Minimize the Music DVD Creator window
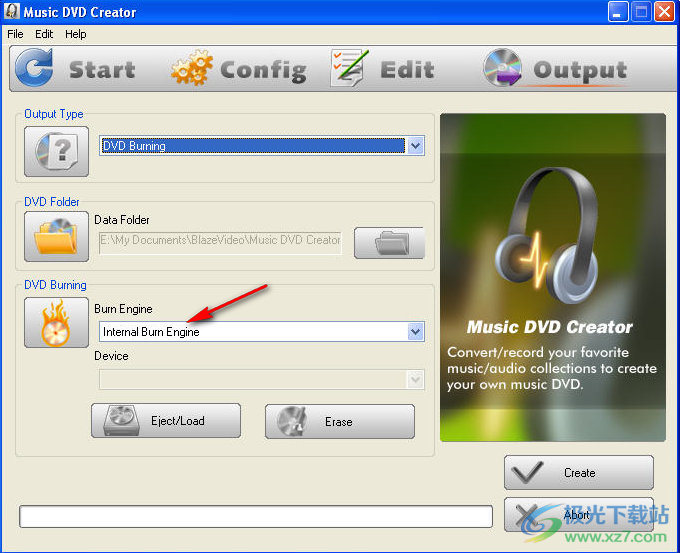 pyautogui.click(x=618, y=12)
